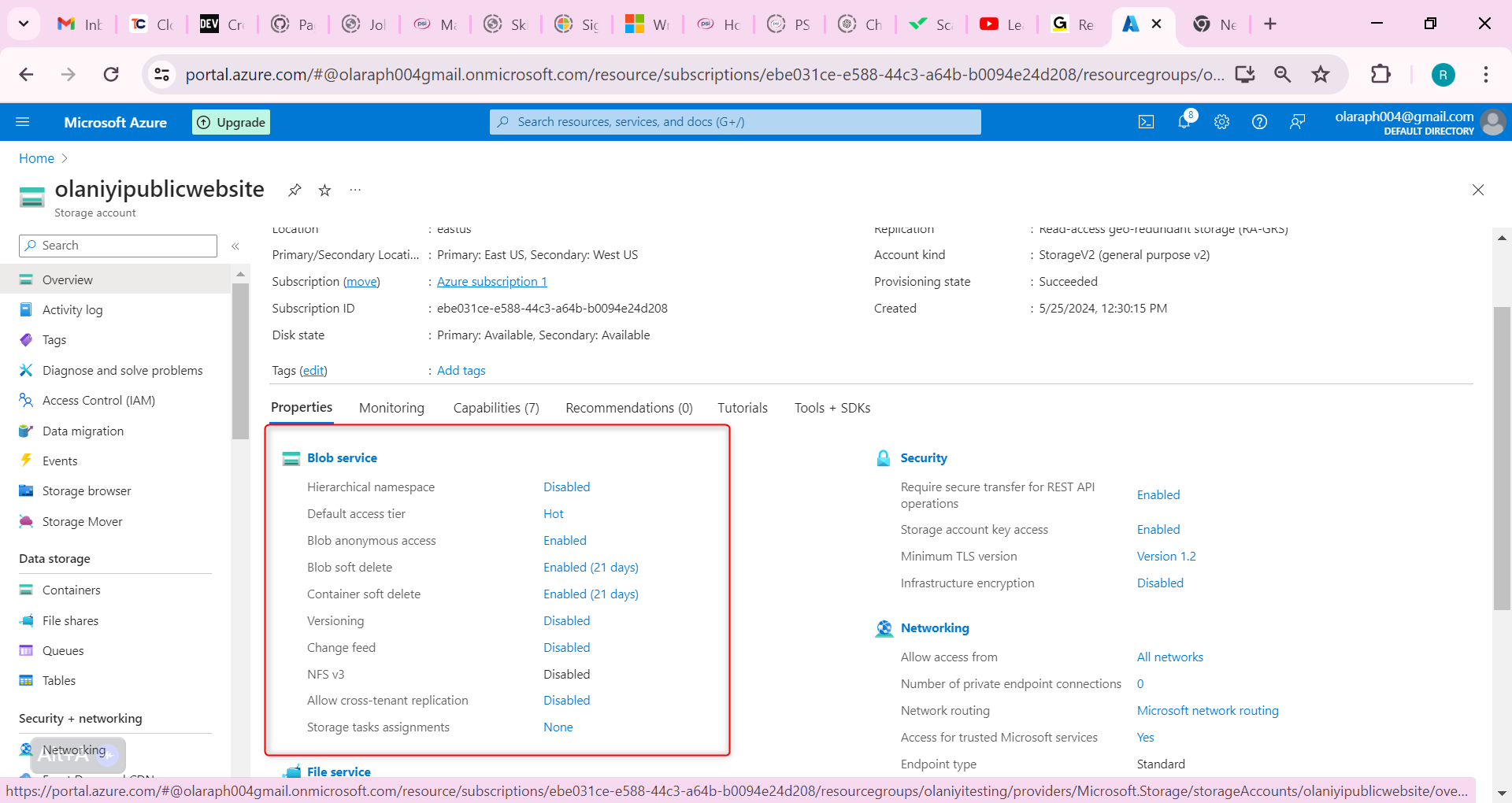Viewport: 1512px width, 803px height.
Task: Select the Properties tab
Action: point(302,408)
